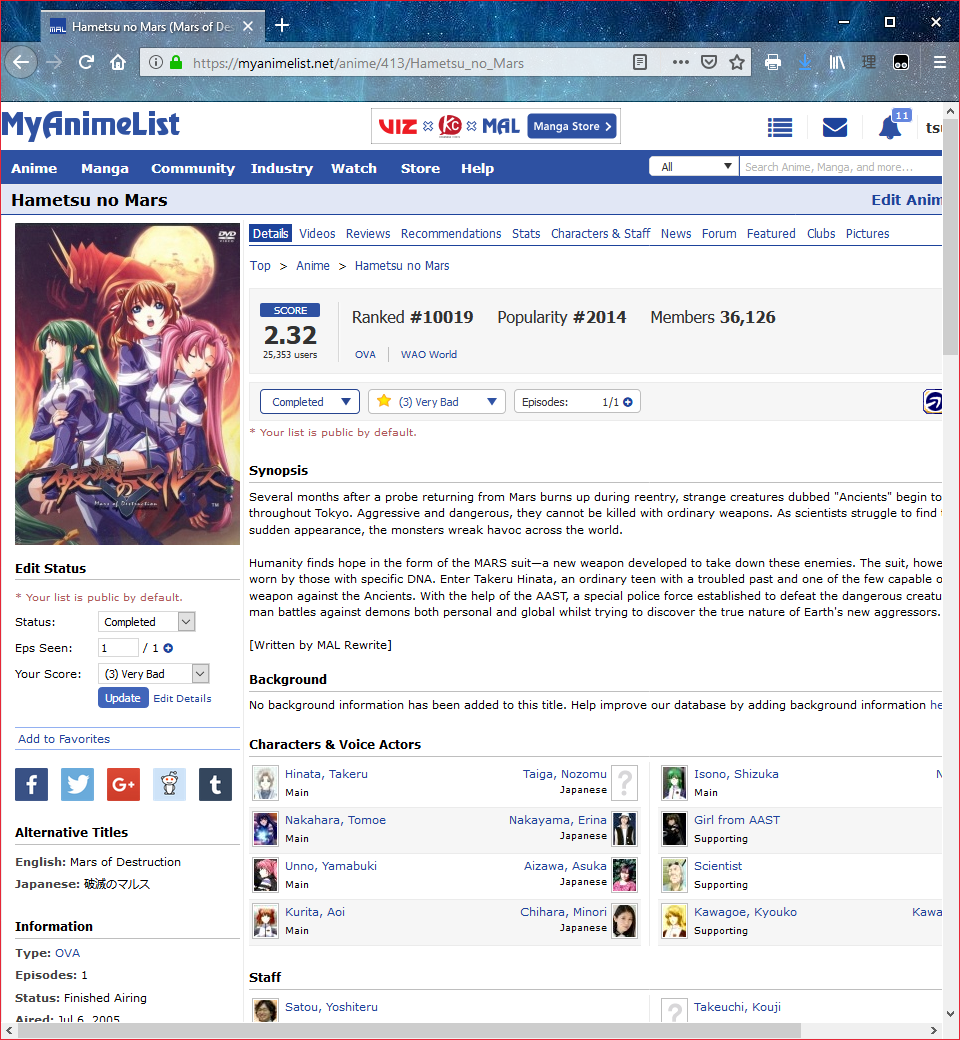Switch to Characters & Staff tab
Viewport: 960px width, 1040px height.
pos(600,233)
